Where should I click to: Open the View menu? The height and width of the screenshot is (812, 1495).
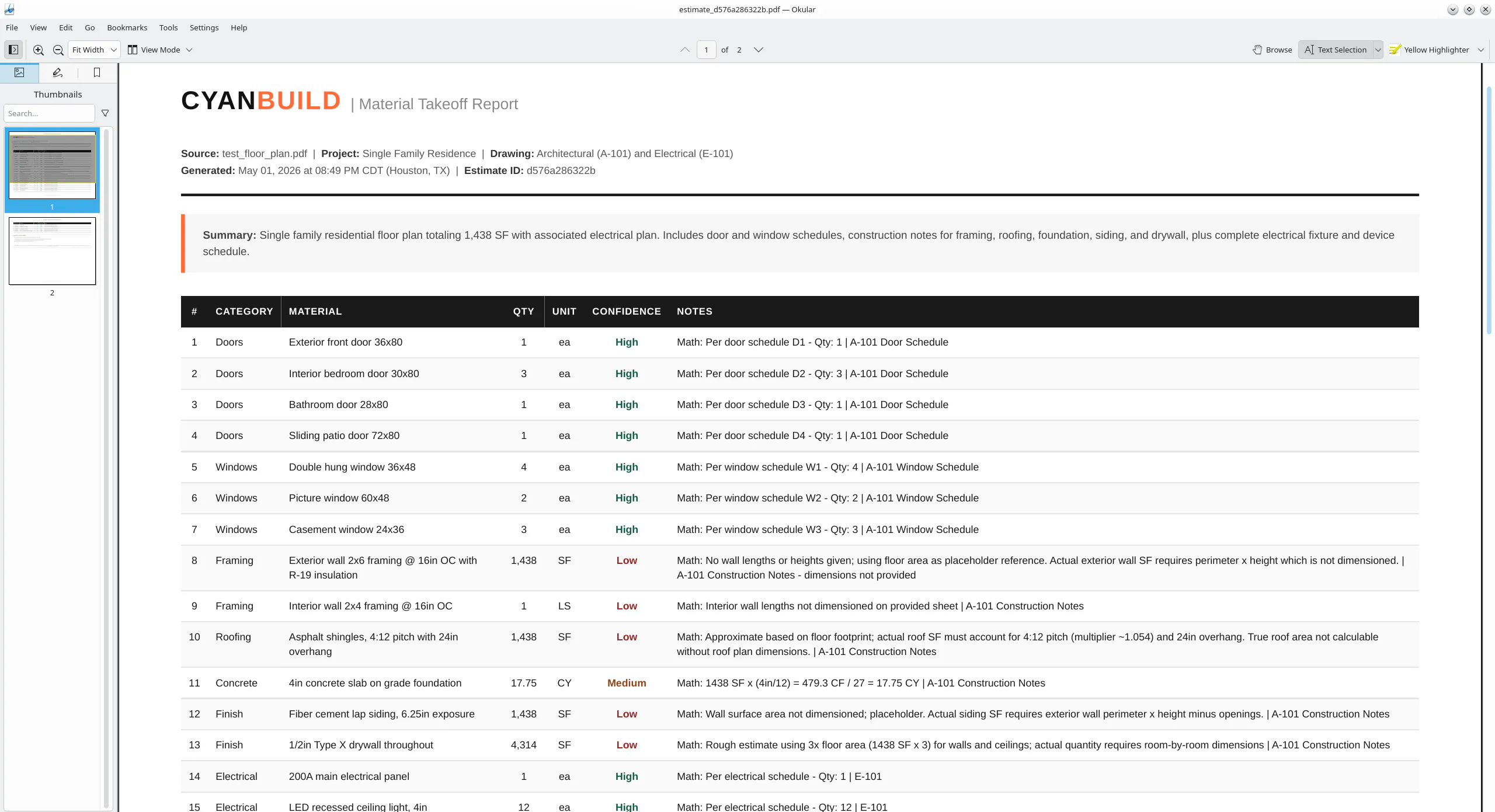pyautogui.click(x=39, y=27)
